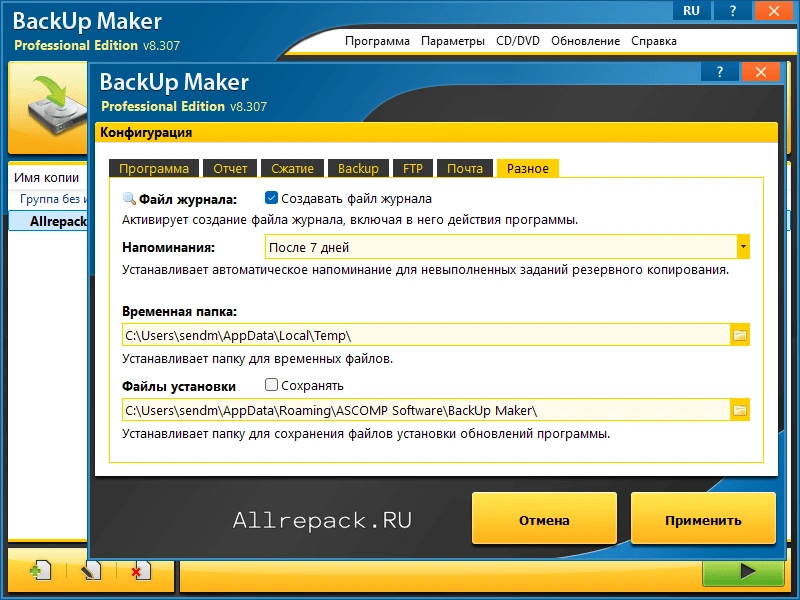The height and width of the screenshot is (600, 800).
Task: Click the new backup job icon
Action: 41,570
